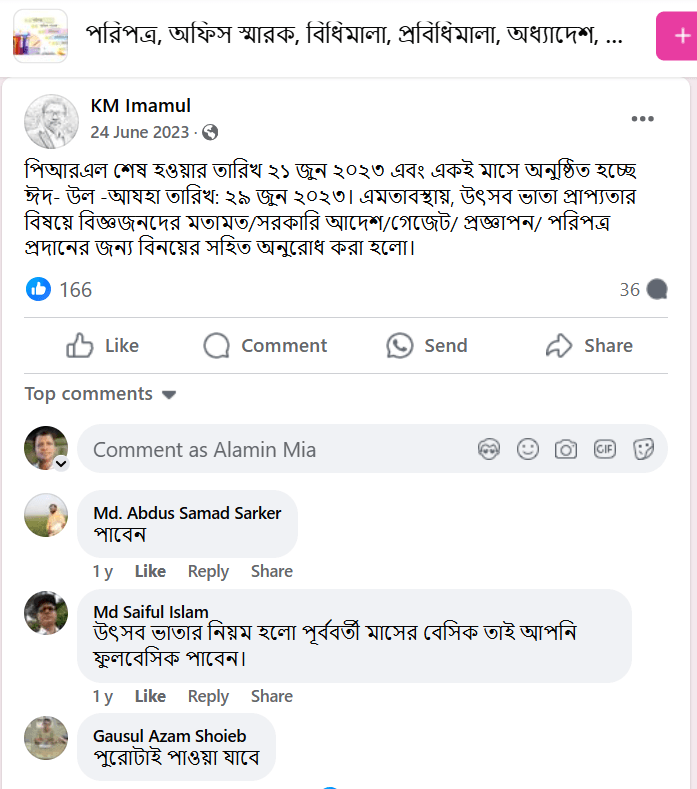
Task: Open the GIF picker in comment box
Action: (605, 449)
